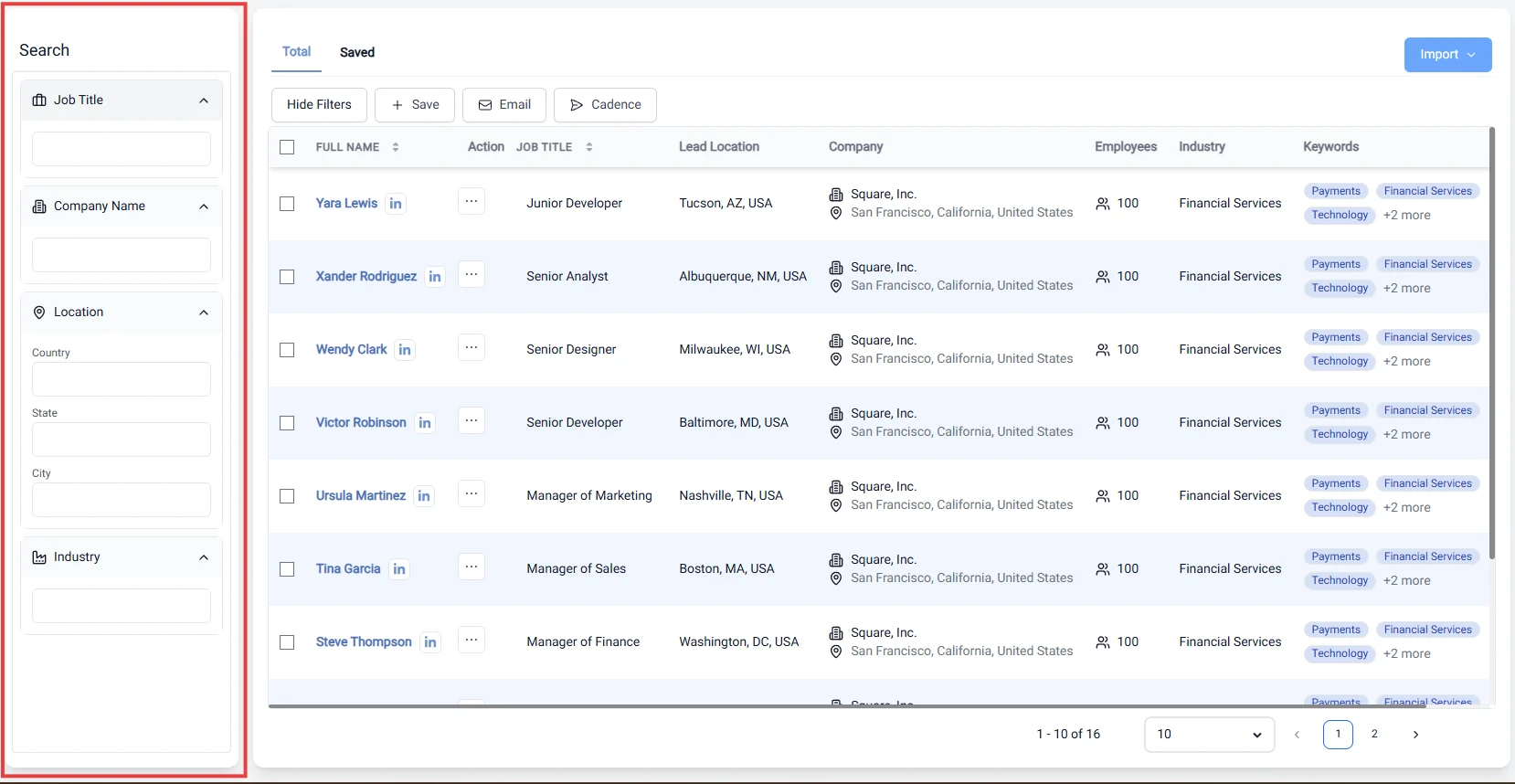This screenshot has width=1515, height=784.
Task: Open action menu for Steve Thompson
Action: [x=471, y=640]
